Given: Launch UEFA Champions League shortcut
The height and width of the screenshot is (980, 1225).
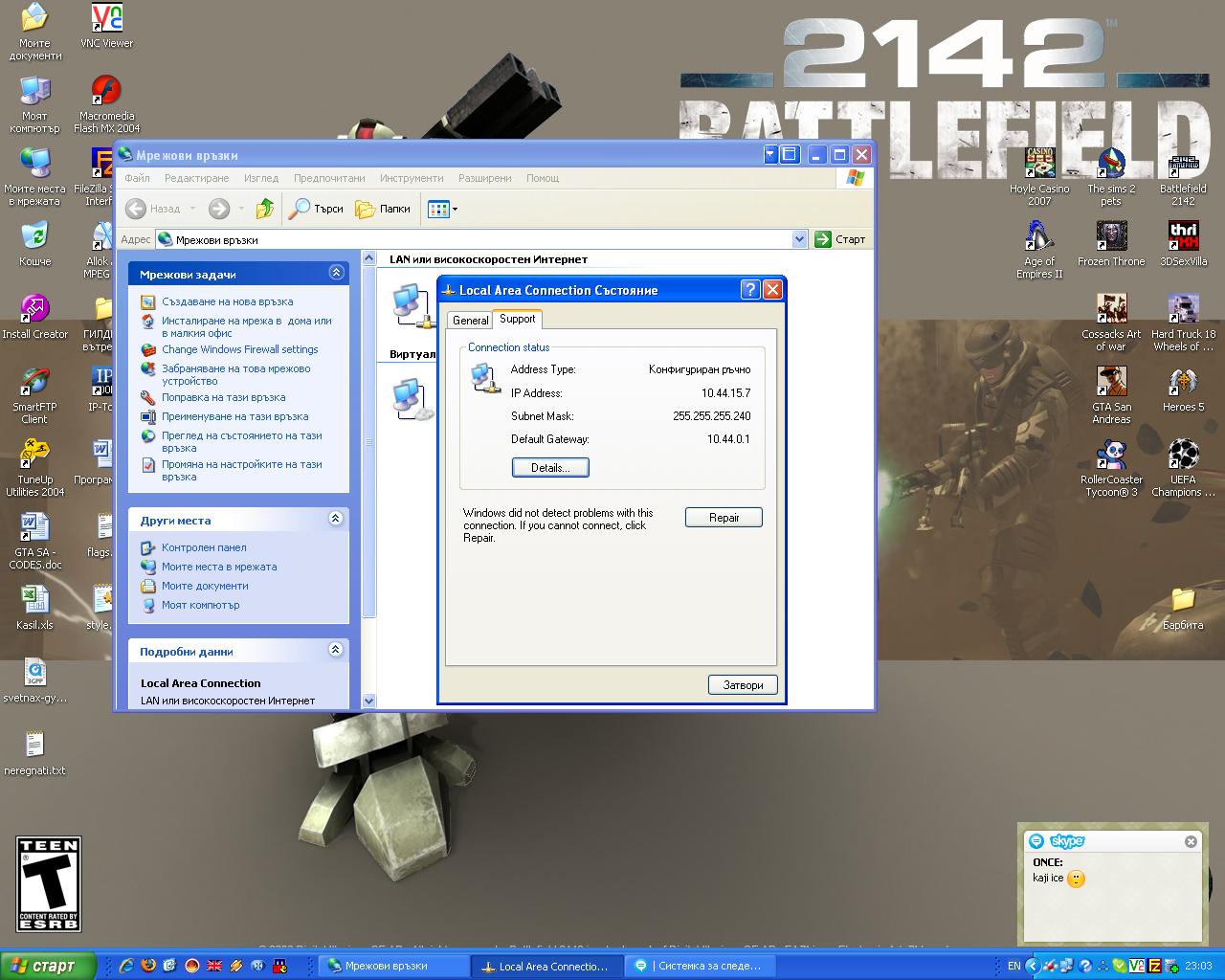Looking at the screenshot, I should (x=1183, y=468).
